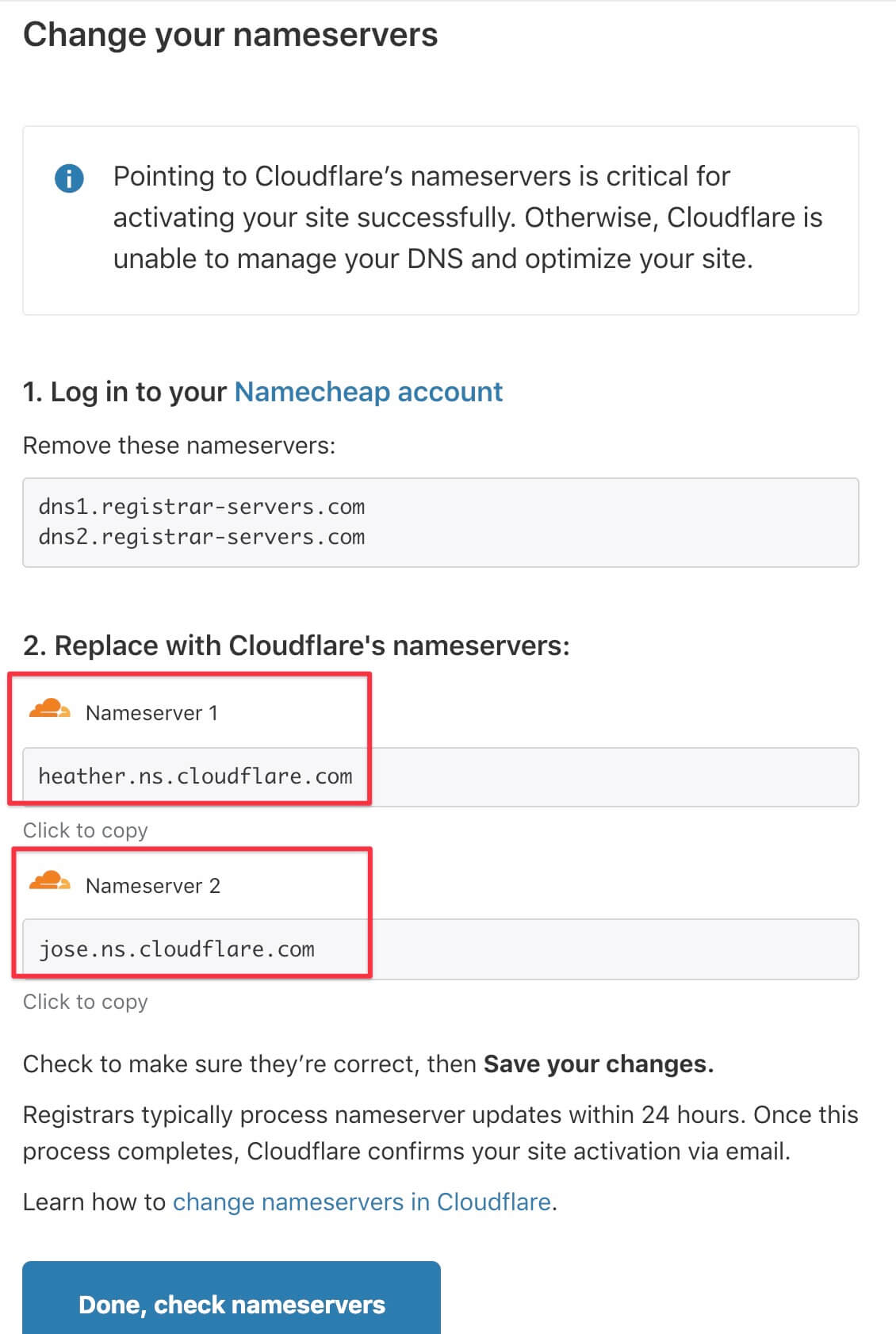Viewport: 896px width, 1334px height.
Task: Select the dns1.registrar-servers.com line
Action: pos(201,507)
